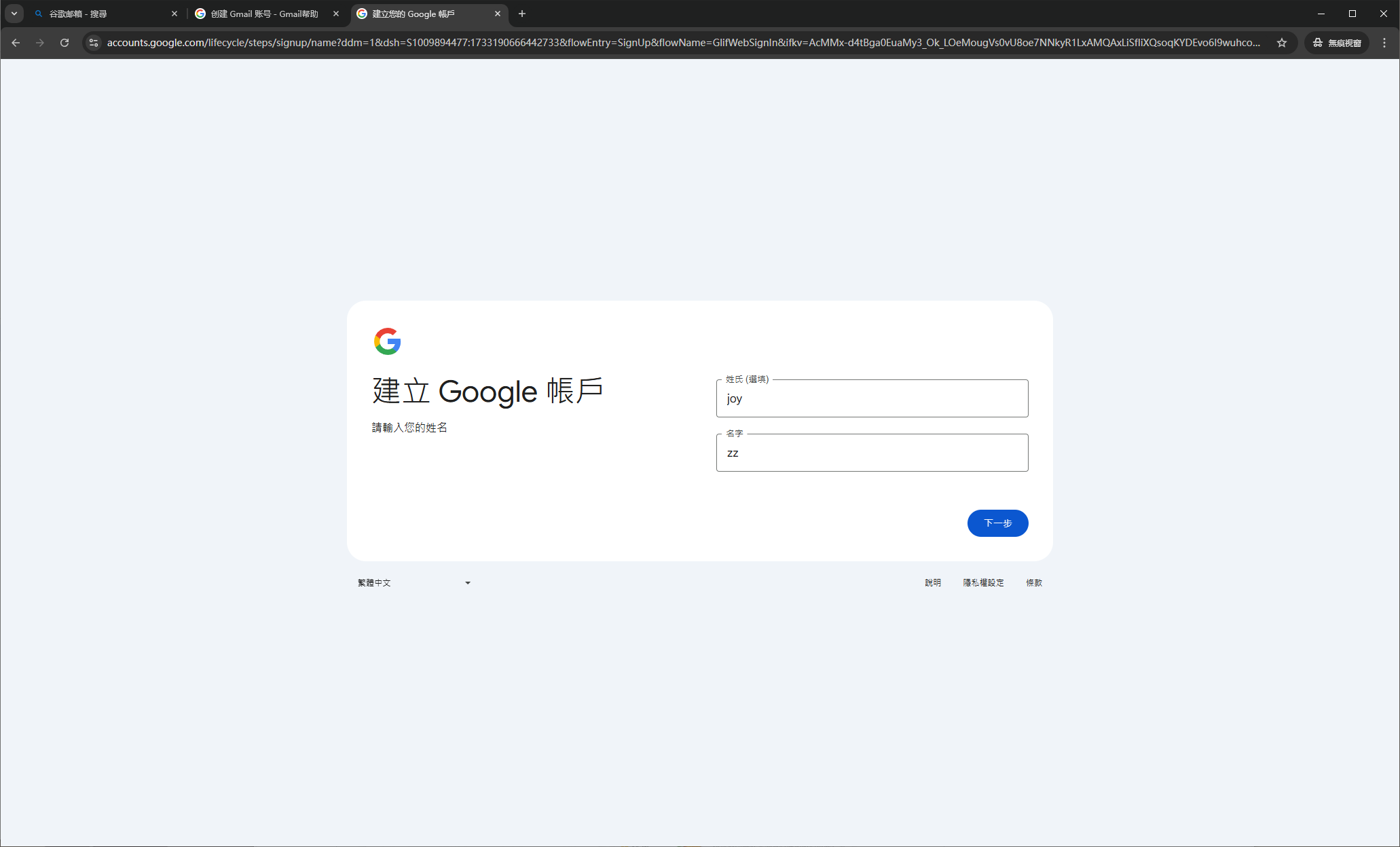
Task: Open the tab search dropdown arrow
Action: [x=14, y=14]
